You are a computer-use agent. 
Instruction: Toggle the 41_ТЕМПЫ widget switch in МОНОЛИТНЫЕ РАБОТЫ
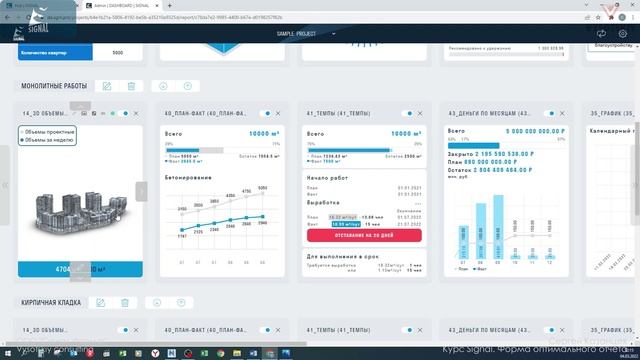click(408, 113)
